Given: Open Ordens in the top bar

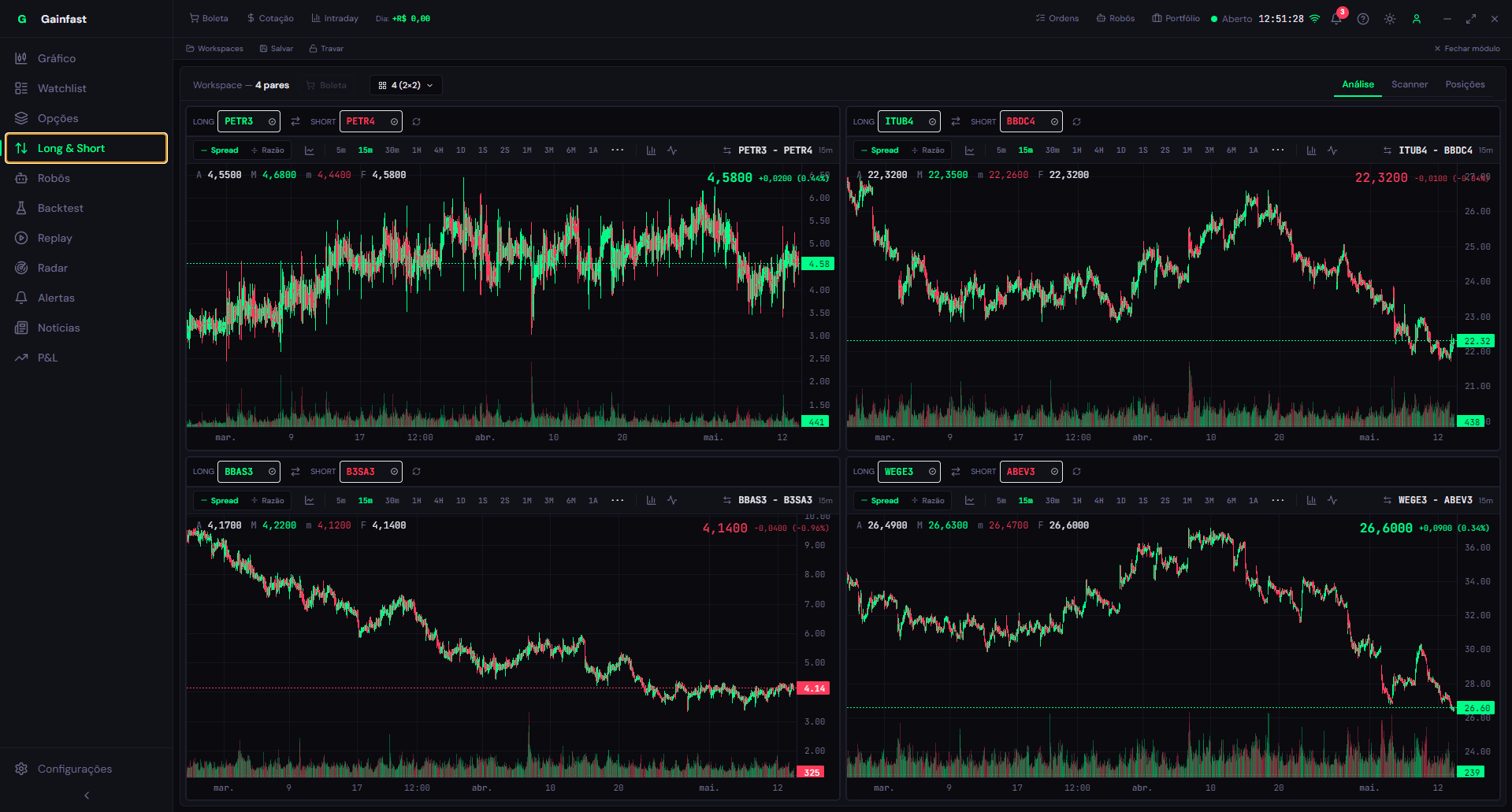Looking at the screenshot, I should pyautogui.click(x=1057, y=18).
